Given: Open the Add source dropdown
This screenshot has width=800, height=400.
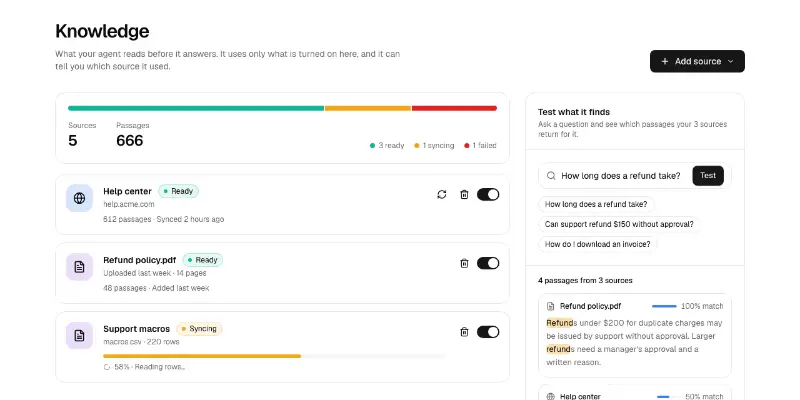Looking at the screenshot, I should pyautogui.click(x=697, y=61).
